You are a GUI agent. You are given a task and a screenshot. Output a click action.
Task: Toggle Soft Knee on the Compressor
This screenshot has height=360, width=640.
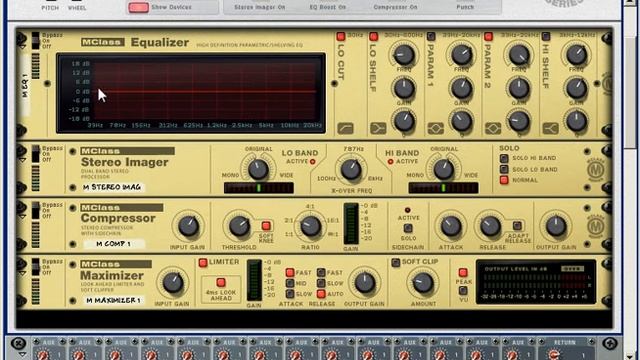tap(266, 226)
